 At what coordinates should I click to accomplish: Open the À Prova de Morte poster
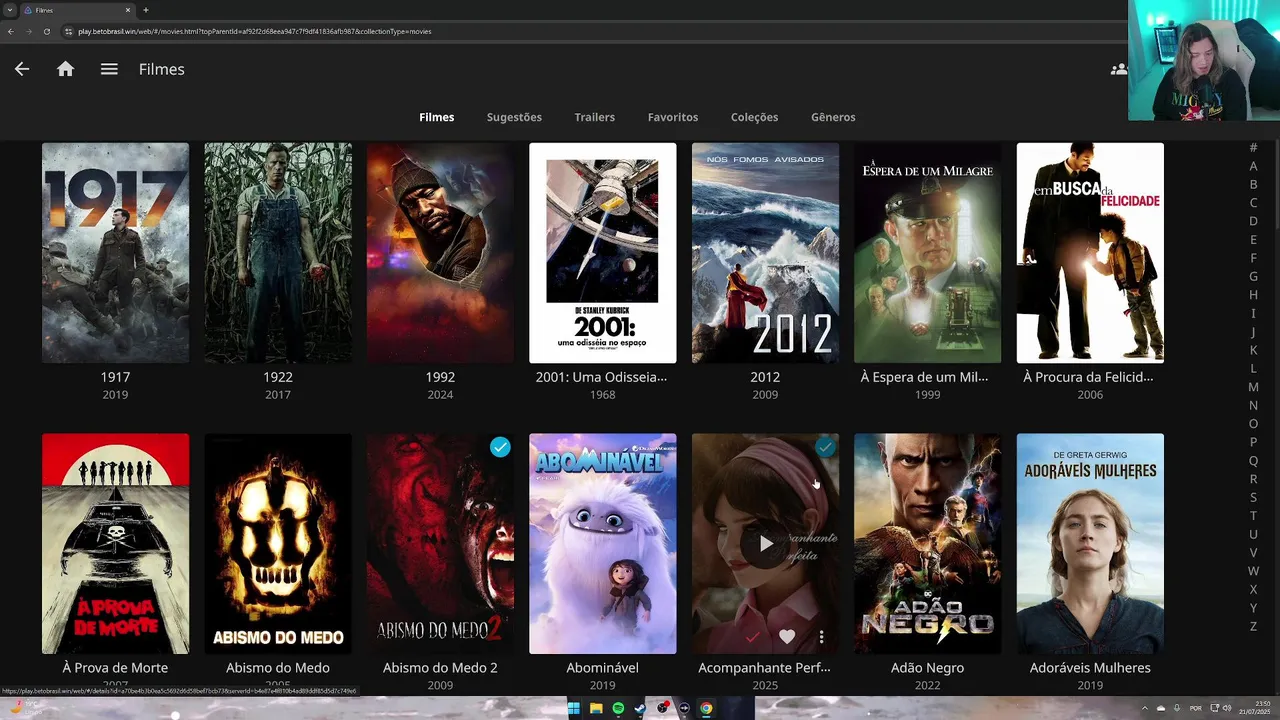pos(115,544)
